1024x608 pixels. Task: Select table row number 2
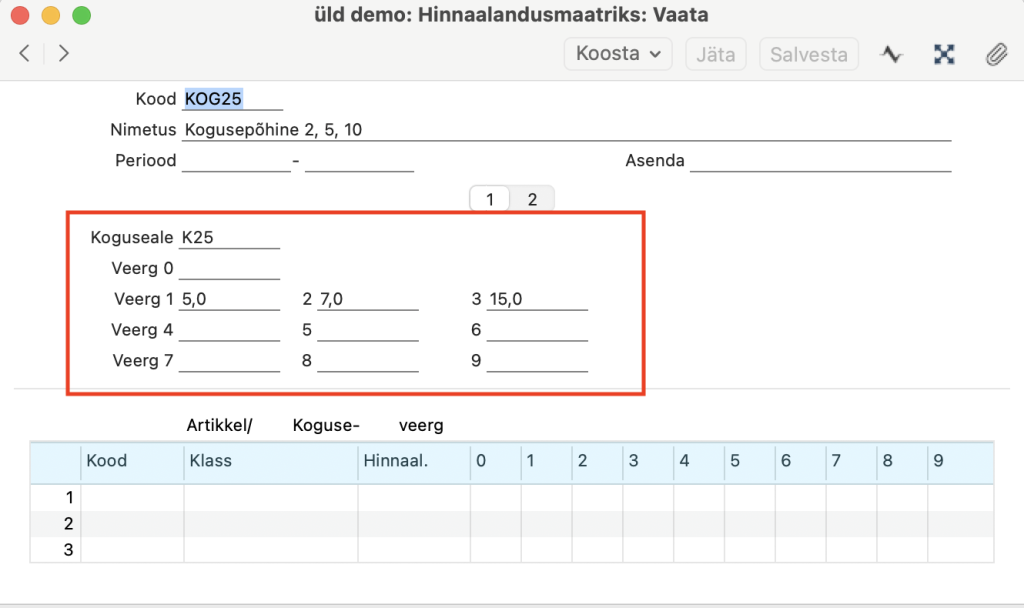click(x=56, y=524)
